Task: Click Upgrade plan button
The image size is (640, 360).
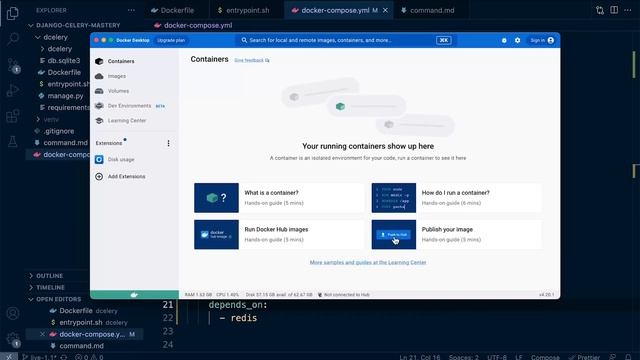Action: [x=171, y=40]
